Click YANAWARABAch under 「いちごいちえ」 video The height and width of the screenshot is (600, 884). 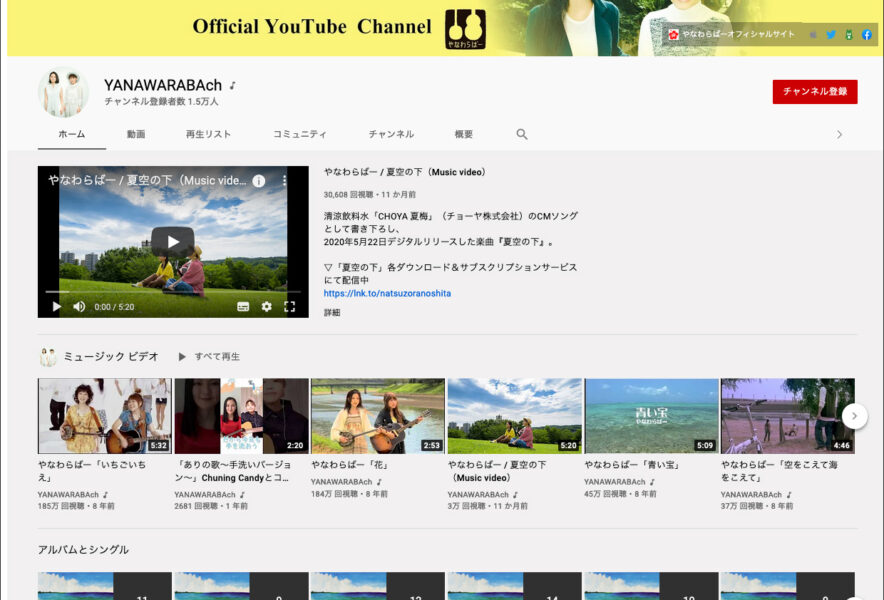click(68, 495)
